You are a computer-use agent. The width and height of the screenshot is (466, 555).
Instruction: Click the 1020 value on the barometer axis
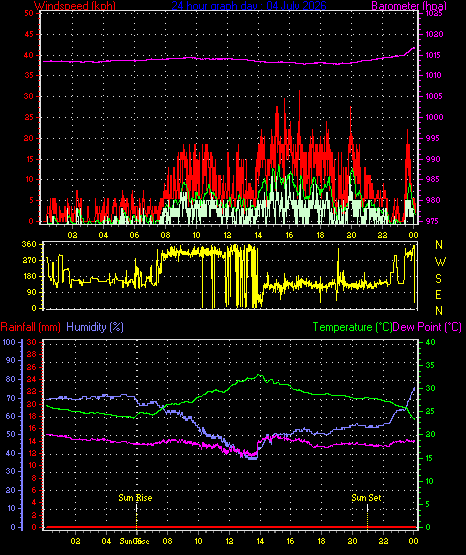click(434, 34)
